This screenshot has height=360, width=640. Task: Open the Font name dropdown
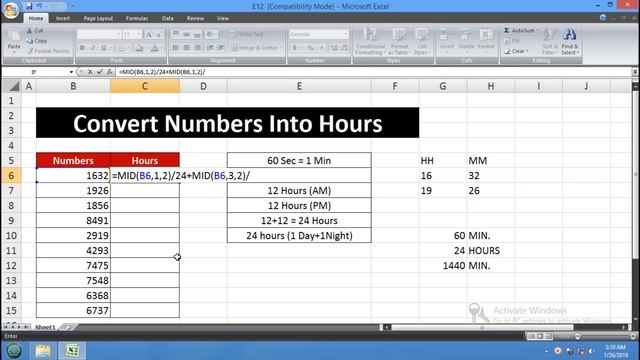pos(119,35)
